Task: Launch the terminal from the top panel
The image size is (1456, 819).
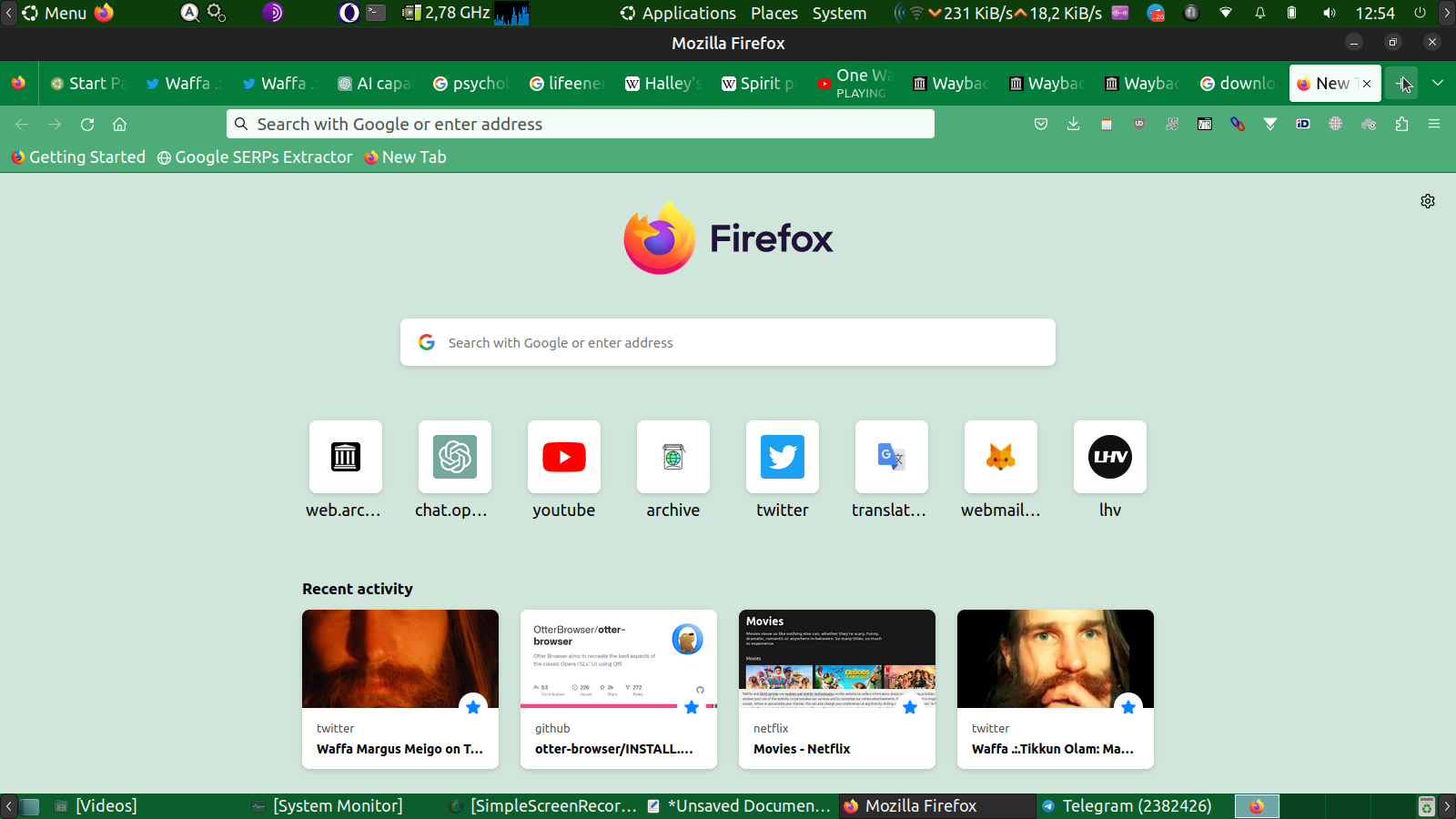Action: [376, 13]
